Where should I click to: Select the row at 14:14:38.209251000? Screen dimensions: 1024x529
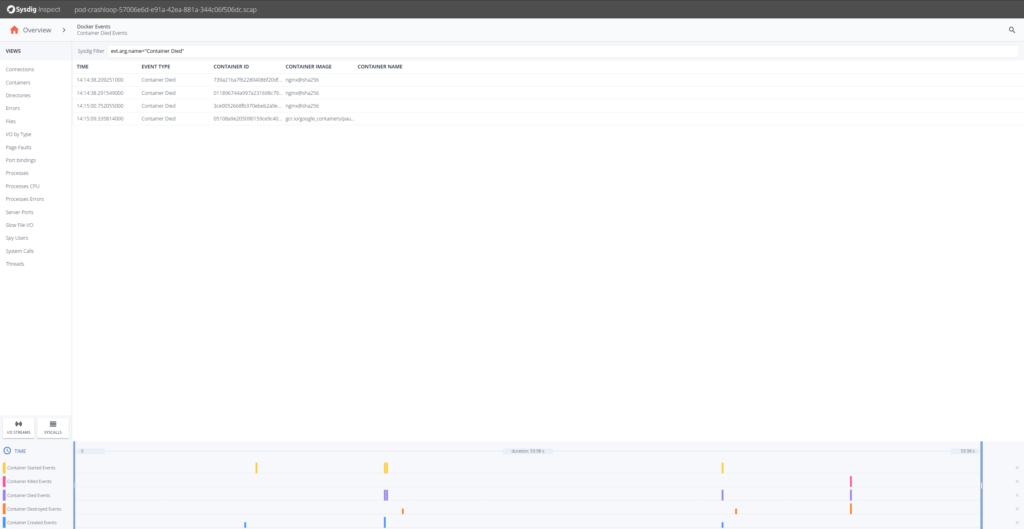tap(547, 80)
